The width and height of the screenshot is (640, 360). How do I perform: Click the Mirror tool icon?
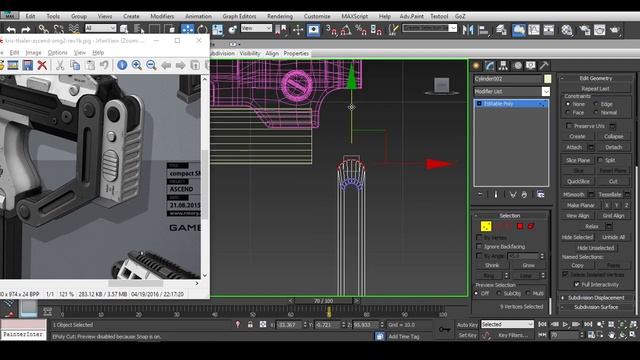(x=468, y=30)
